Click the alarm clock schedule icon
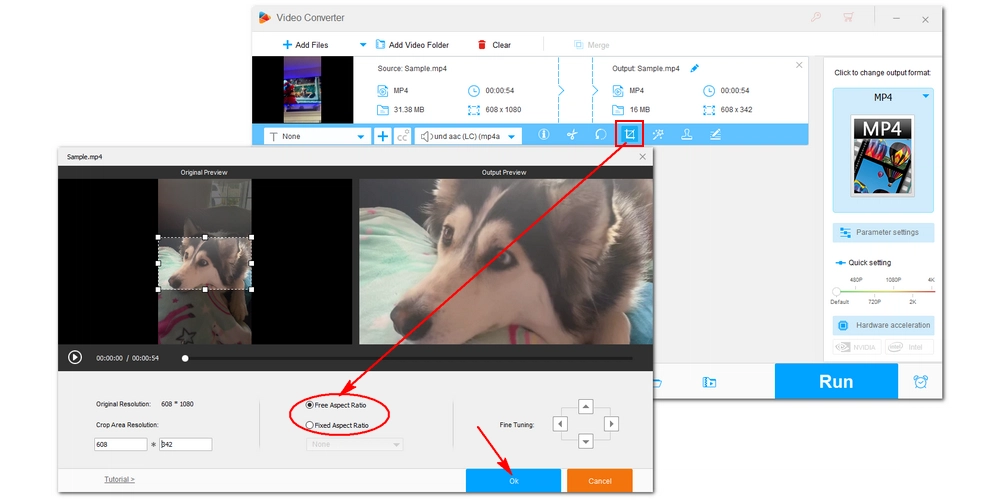 click(x=920, y=381)
